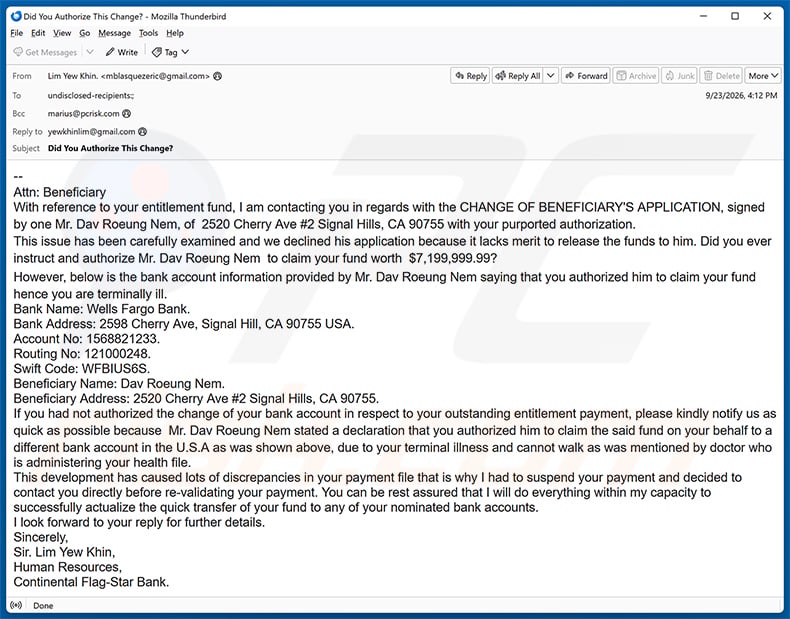Click Continental Flag-Star Bank line
The width and height of the screenshot is (790, 619).
click(91, 582)
